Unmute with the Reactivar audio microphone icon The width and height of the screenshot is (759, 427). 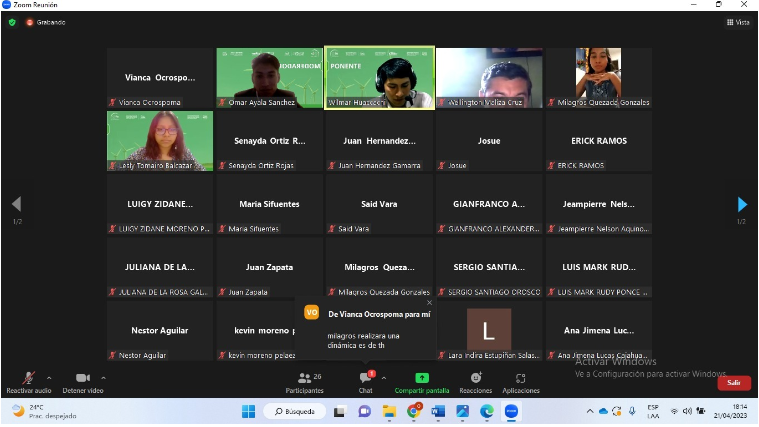tap(27, 378)
